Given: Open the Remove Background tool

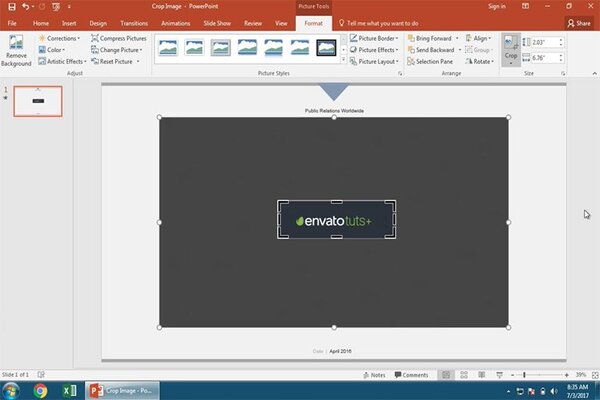Looking at the screenshot, I should pos(16,51).
